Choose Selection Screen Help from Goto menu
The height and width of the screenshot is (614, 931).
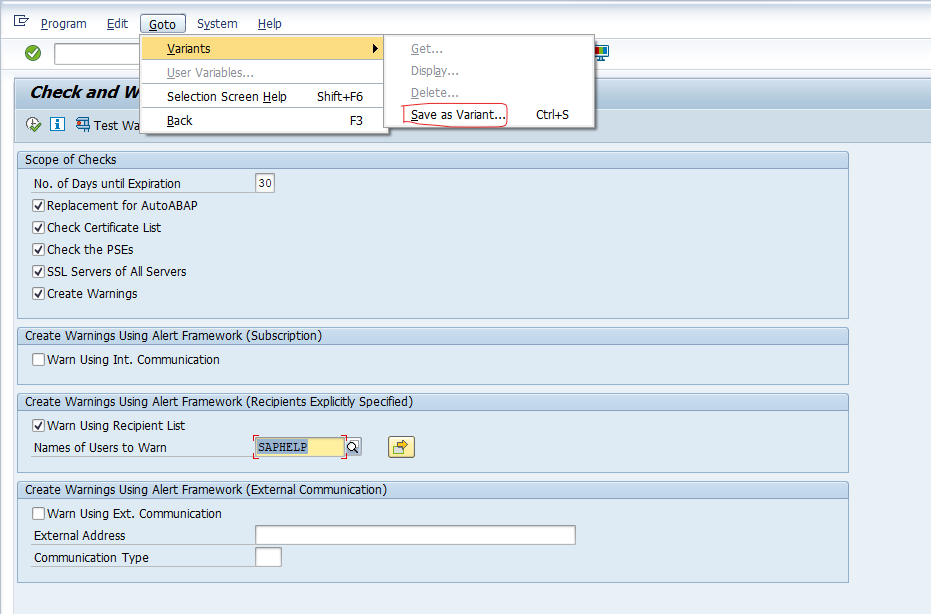click(226, 97)
